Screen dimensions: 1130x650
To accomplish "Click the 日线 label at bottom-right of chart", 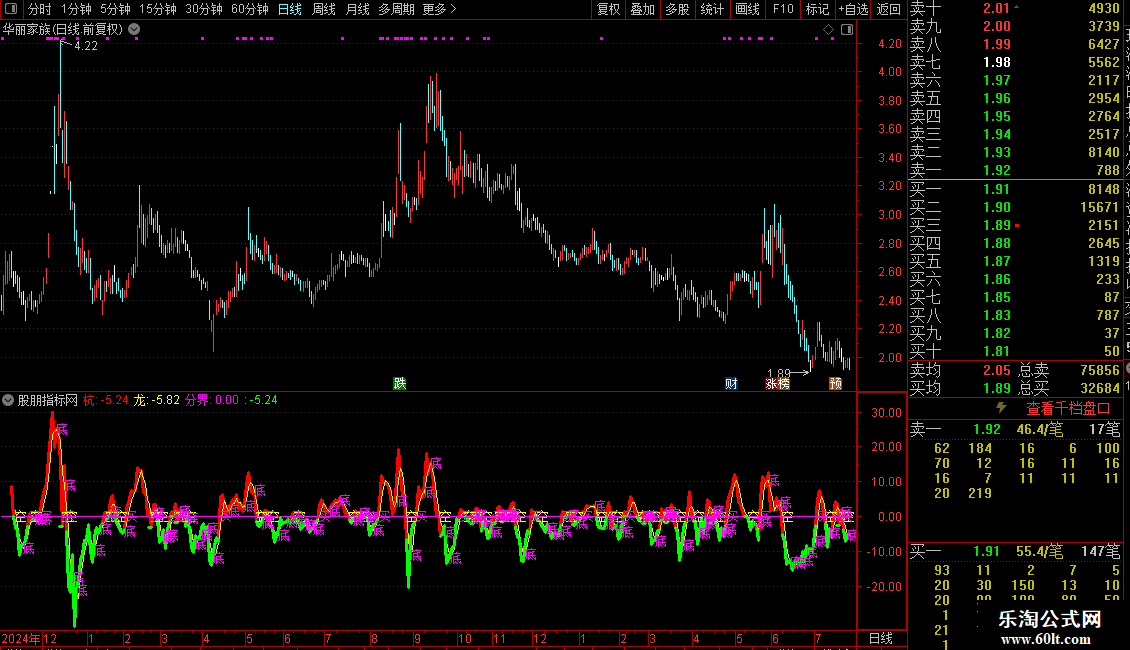I will click(x=881, y=638).
